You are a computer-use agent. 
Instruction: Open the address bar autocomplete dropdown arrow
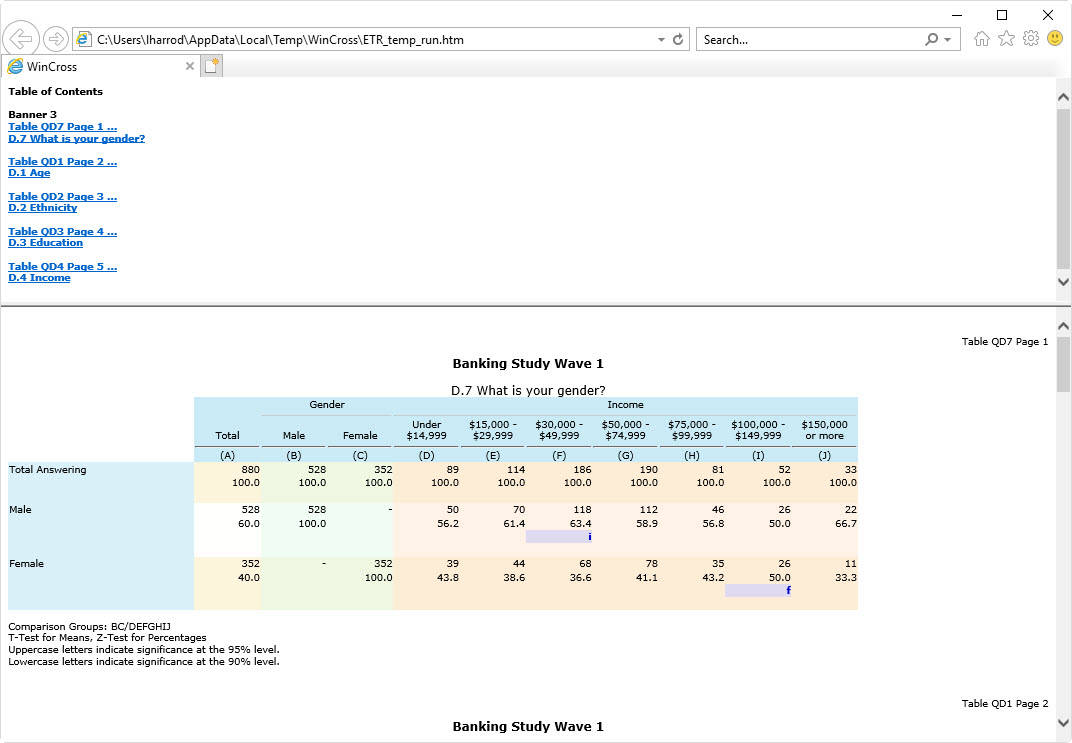661,40
